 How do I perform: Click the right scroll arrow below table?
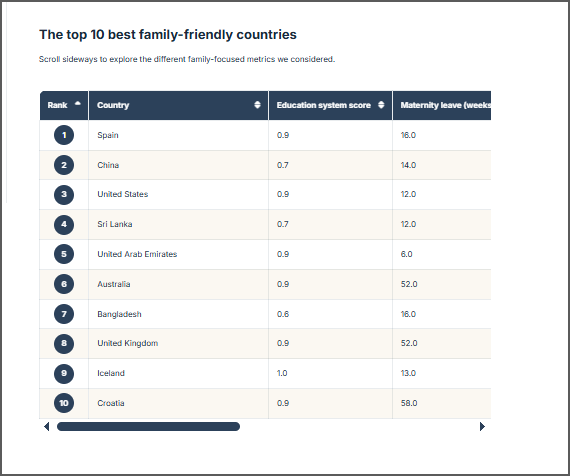pyautogui.click(x=482, y=427)
